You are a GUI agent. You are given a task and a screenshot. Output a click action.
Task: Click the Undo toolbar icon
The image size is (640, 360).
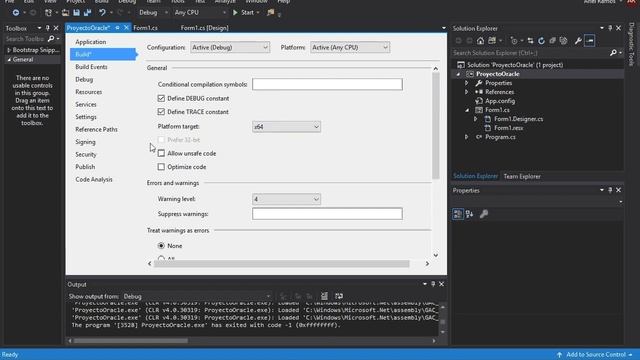tap(102, 13)
